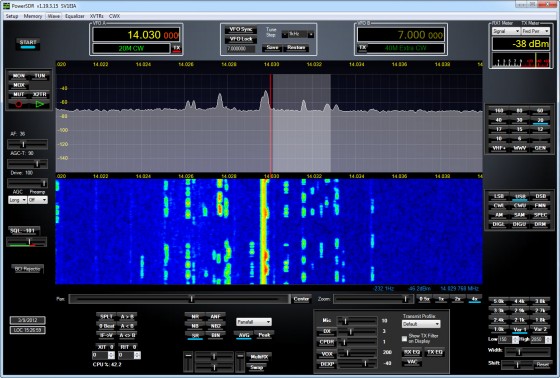Select the GEN band button
Screen dimensions: 560x378
point(540,148)
